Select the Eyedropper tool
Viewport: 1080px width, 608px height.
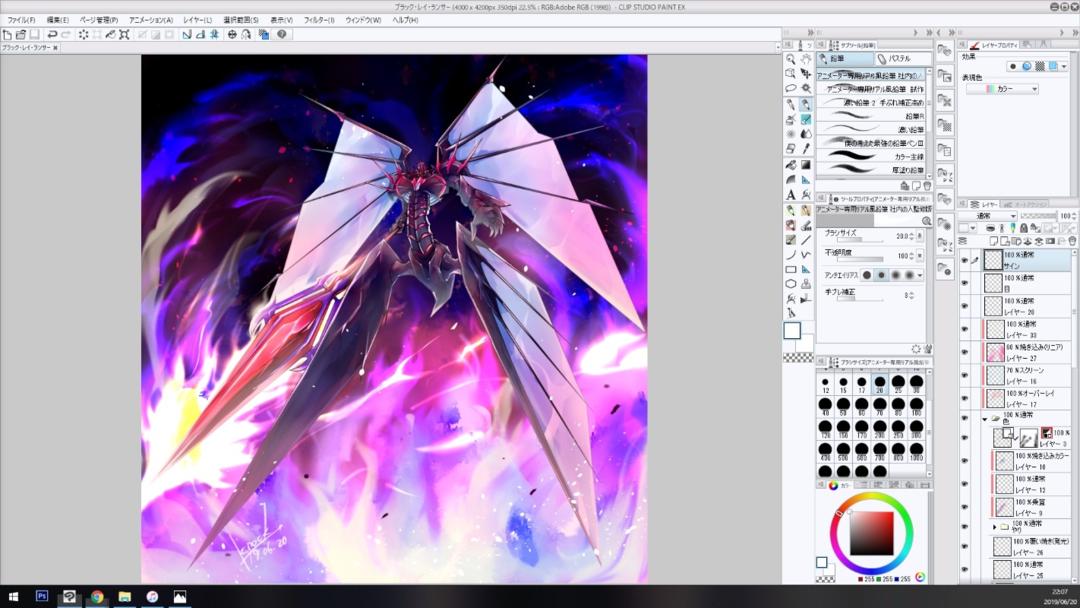pos(806,148)
